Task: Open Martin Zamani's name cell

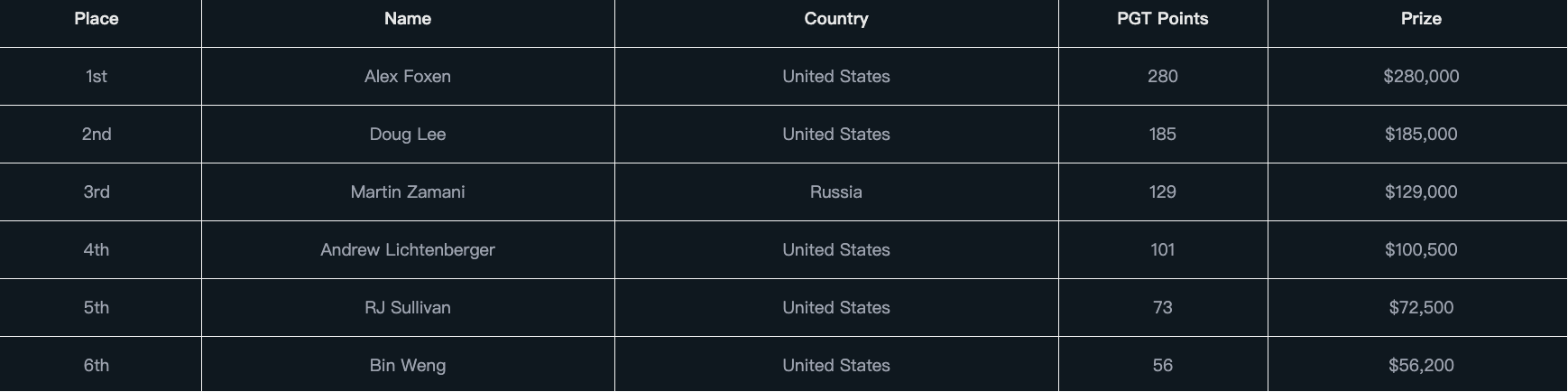Action: [x=408, y=192]
